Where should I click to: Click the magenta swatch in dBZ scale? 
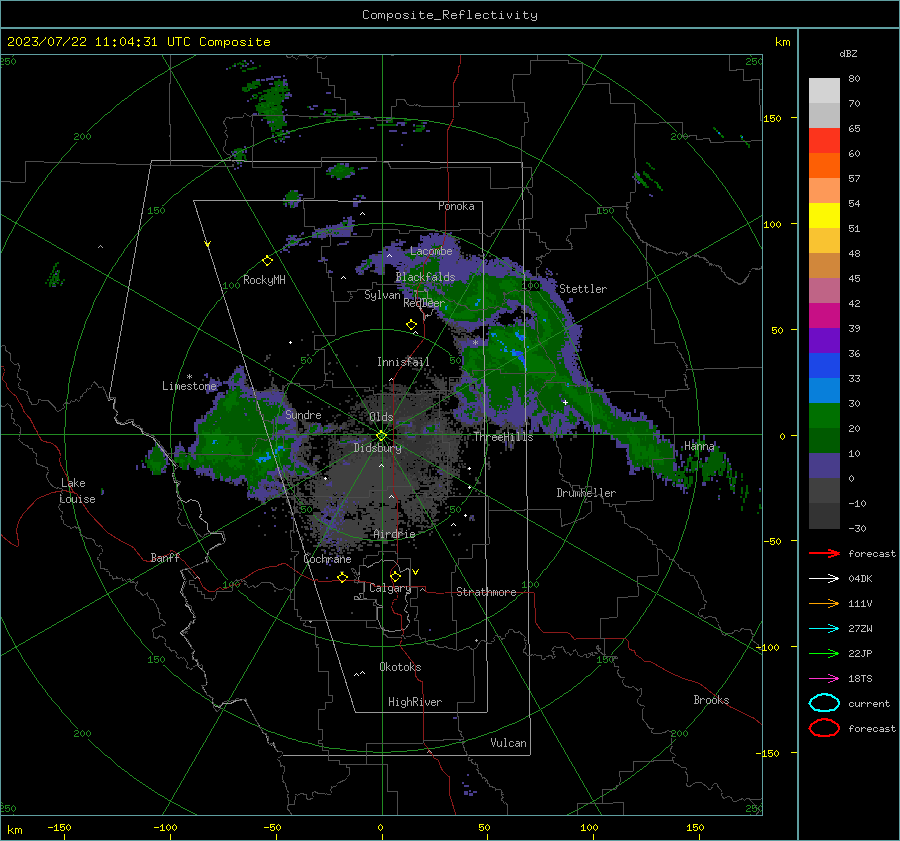pyautogui.click(x=824, y=315)
